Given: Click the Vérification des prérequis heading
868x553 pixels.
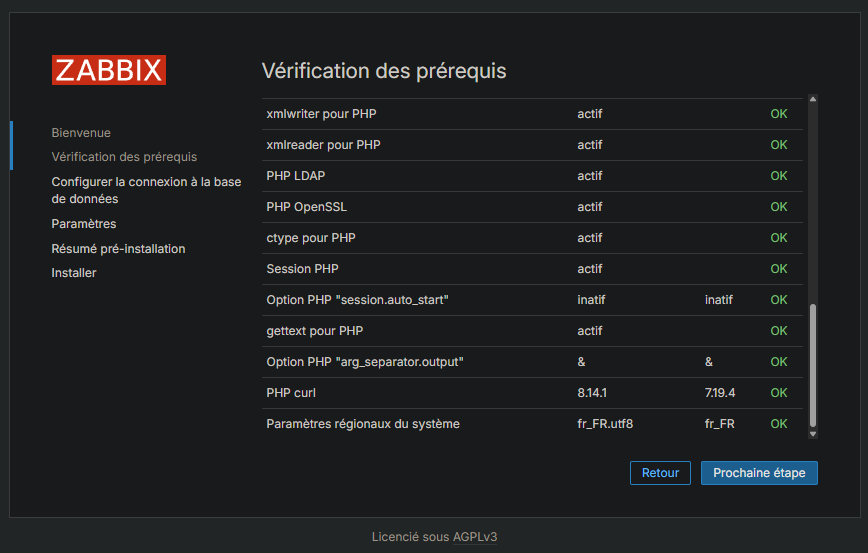Looking at the screenshot, I should pyautogui.click(x=384, y=71).
